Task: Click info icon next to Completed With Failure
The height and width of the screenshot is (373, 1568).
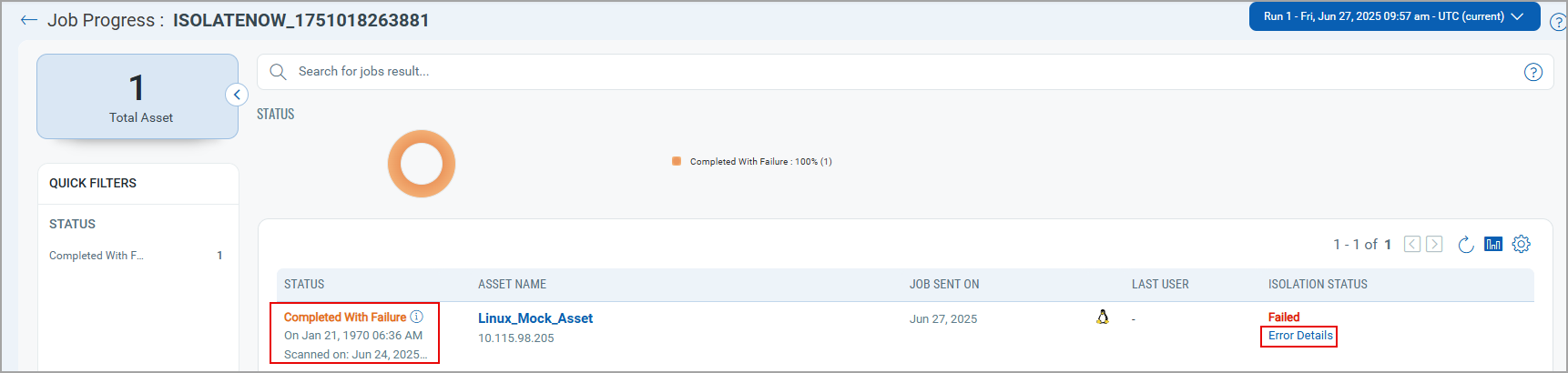Action: pos(417,317)
